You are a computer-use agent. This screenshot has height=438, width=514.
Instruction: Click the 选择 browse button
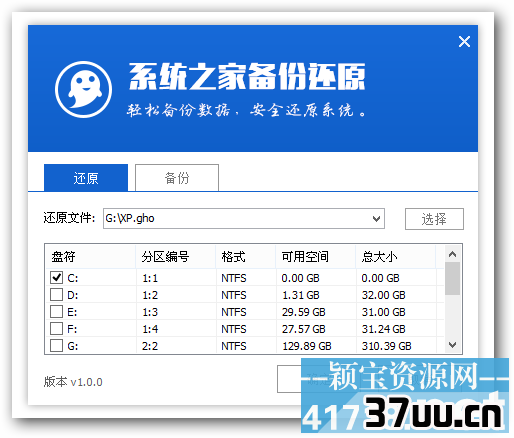coord(434,219)
